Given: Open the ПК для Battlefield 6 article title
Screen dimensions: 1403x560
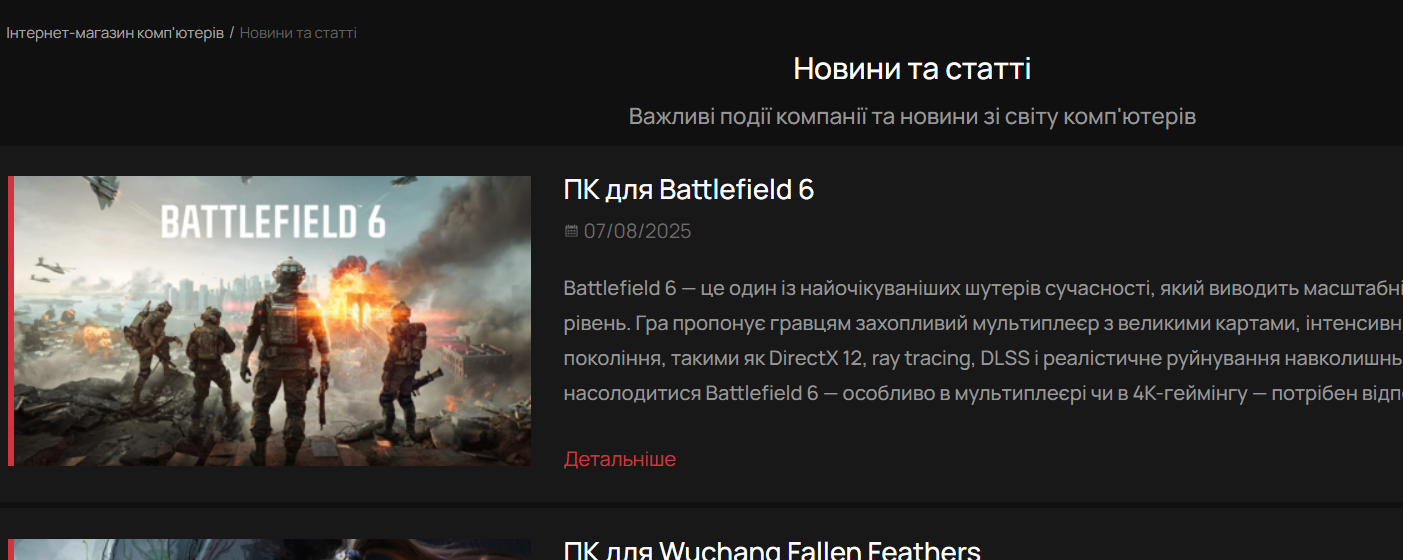Looking at the screenshot, I should (689, 190).
